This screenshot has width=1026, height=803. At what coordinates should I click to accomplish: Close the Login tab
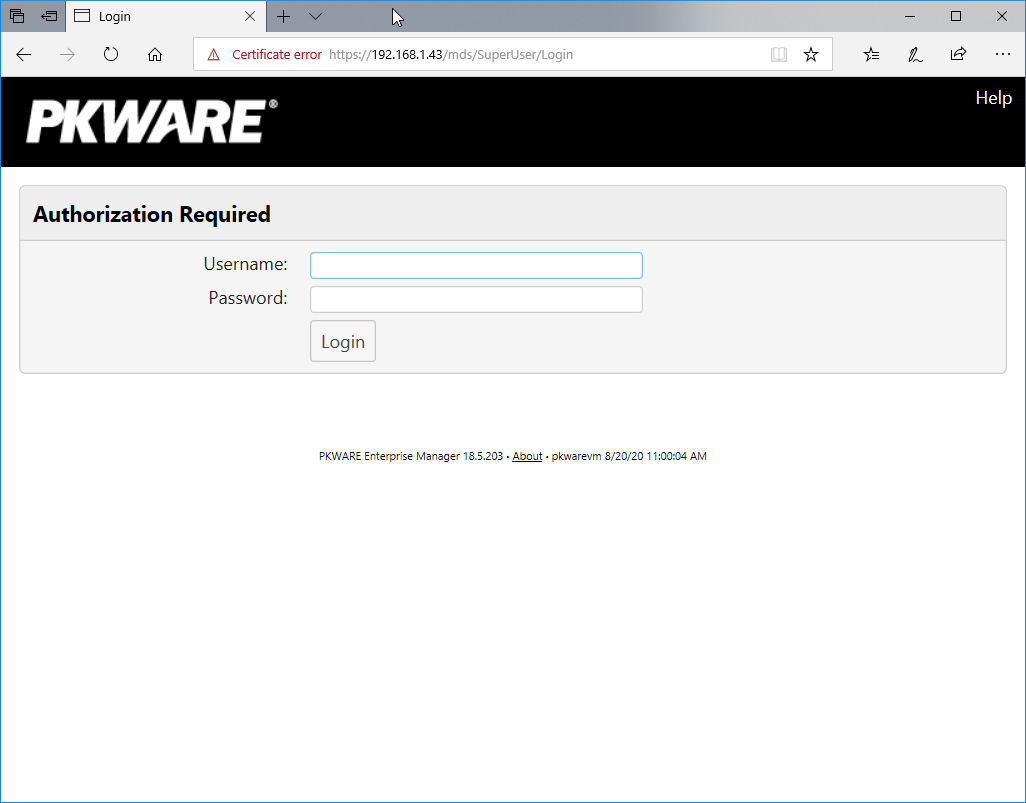point(250,17)
